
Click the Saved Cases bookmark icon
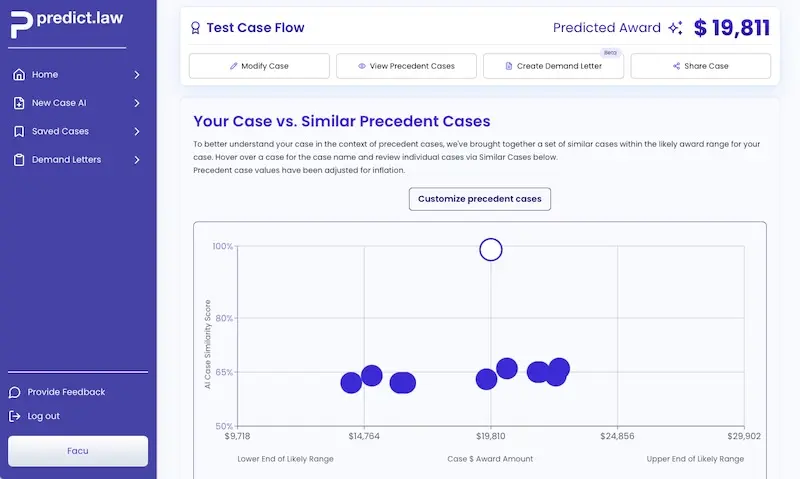pos(20,131)
